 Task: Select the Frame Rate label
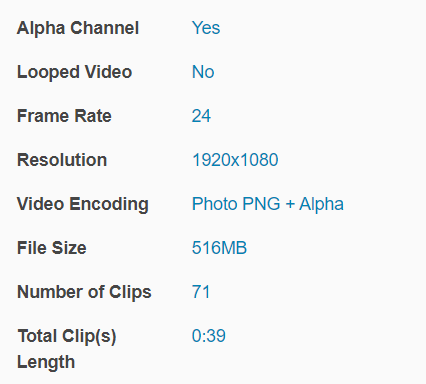(x=64, y=116)
